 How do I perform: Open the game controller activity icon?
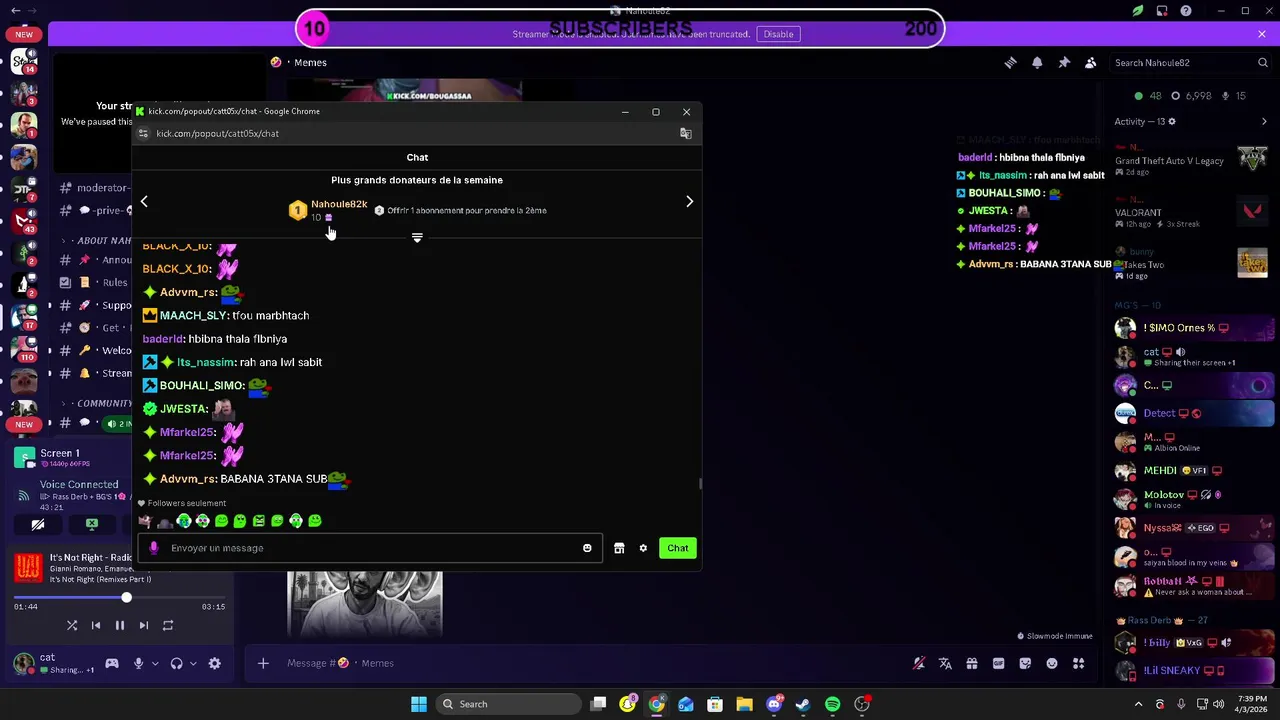coord(112,663)
